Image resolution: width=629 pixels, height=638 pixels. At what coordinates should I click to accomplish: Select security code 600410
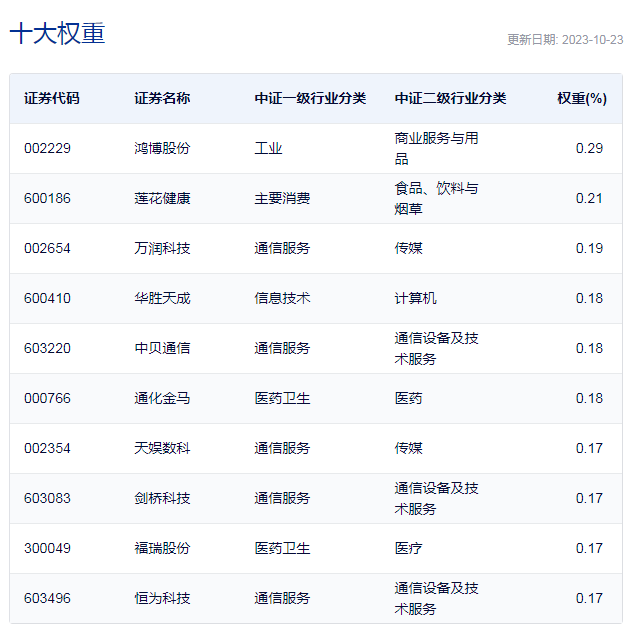pyautogui.click(x=47, y=298)
